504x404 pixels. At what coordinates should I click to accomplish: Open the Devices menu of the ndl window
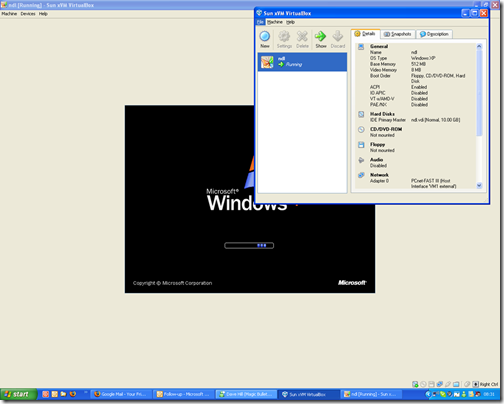pos(28,14)
